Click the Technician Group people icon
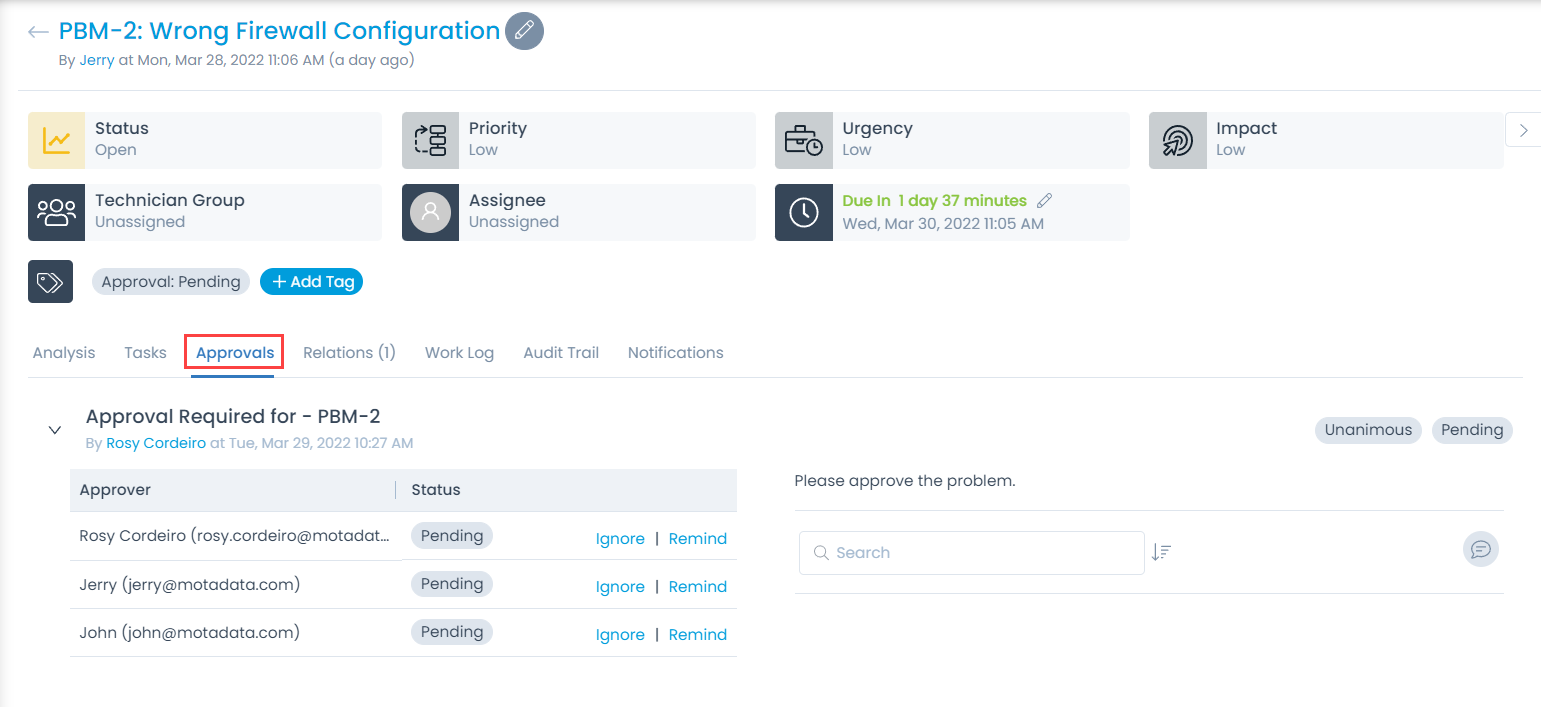This screenshot has width=1541, height=707. [x=56, y=212]
